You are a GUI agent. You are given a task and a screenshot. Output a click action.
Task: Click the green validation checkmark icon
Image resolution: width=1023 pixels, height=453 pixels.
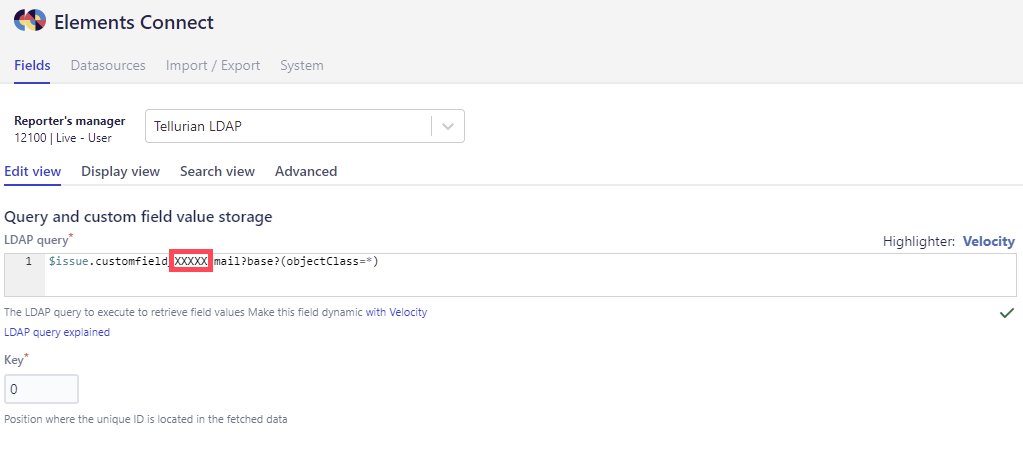(x=1007, y=313)
